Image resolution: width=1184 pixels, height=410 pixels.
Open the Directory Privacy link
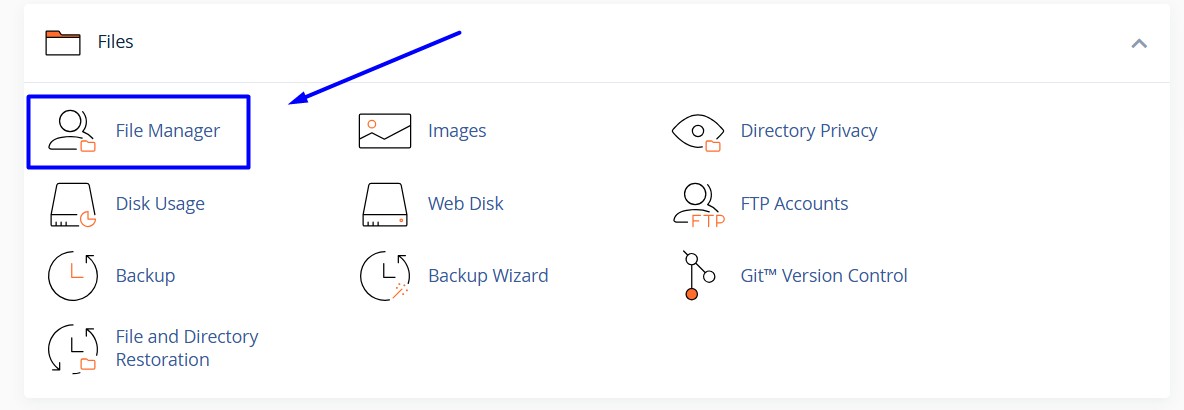pos(808,131)
